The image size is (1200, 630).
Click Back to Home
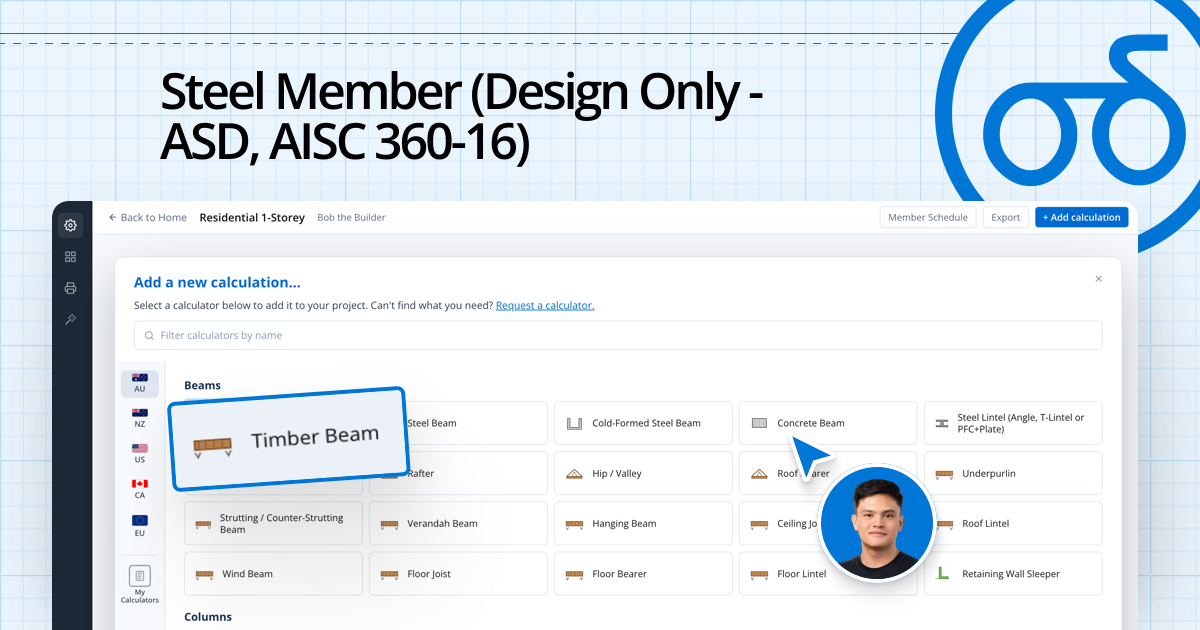[x=147, y=217]
